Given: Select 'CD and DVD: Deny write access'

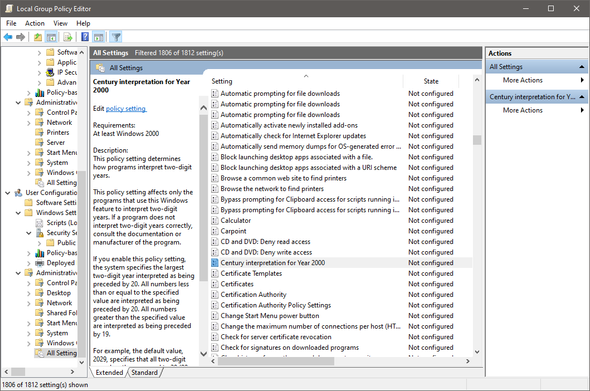Looking at the screenshot, I should 341,252.
